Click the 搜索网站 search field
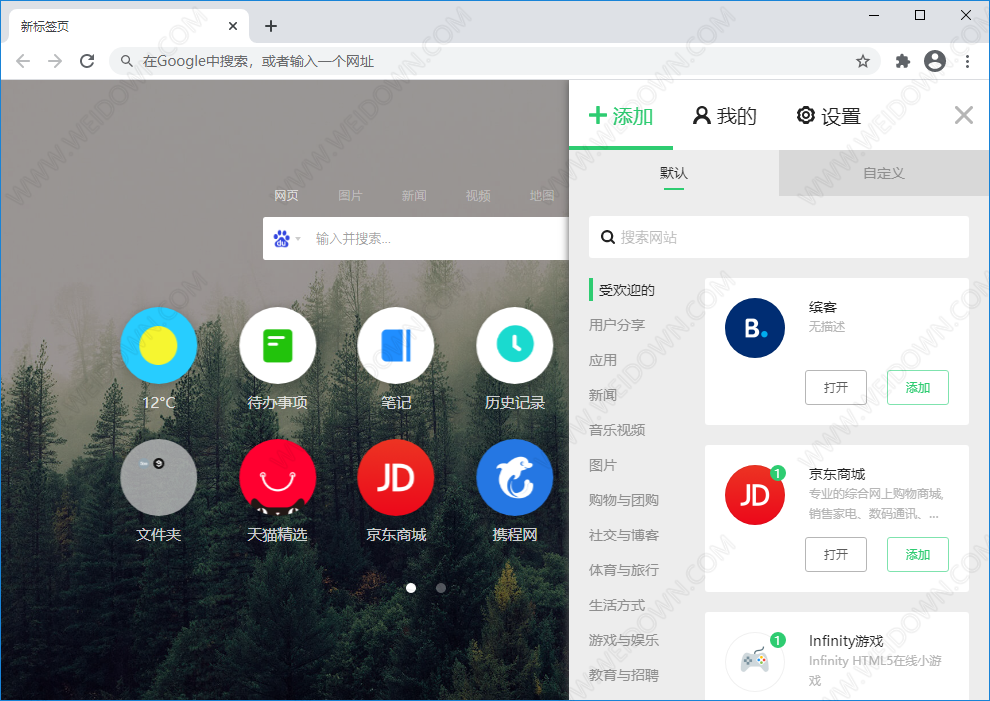This screenshot has height=701, width=990. point(778,237)
